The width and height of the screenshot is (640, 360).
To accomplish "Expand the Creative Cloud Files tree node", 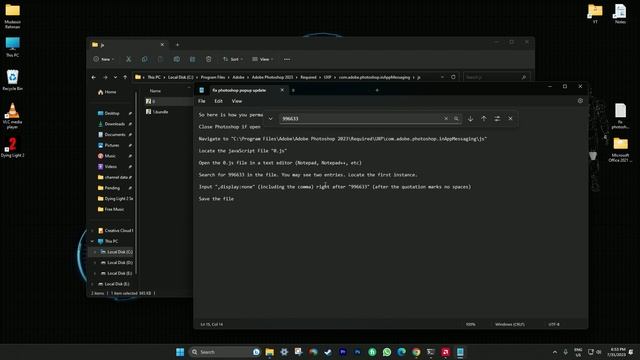I will (92, 231).
